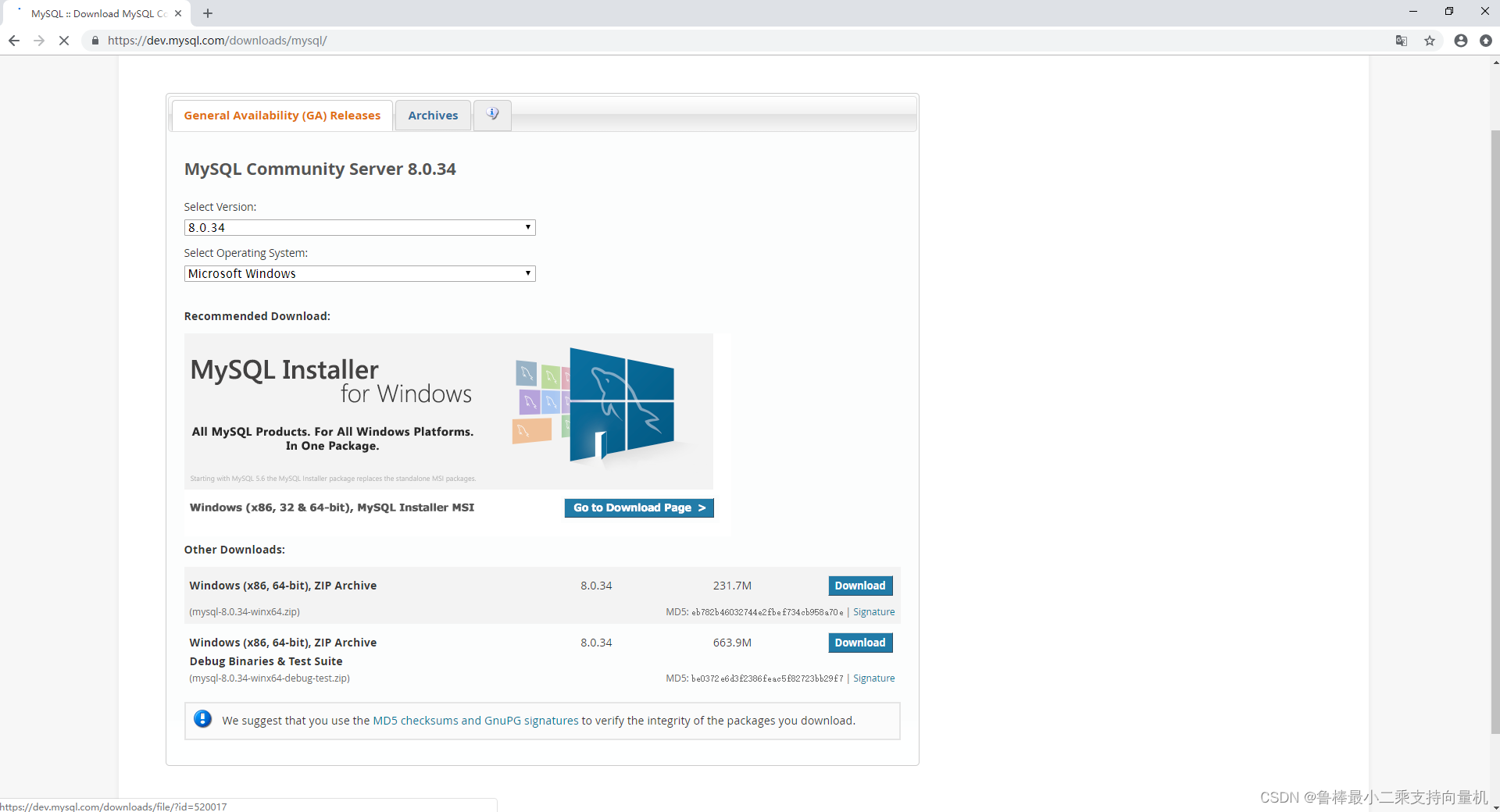Open MD5 checksums and GnuPG signatures link
1500x812 pixels.
click(x=476, y=721)
